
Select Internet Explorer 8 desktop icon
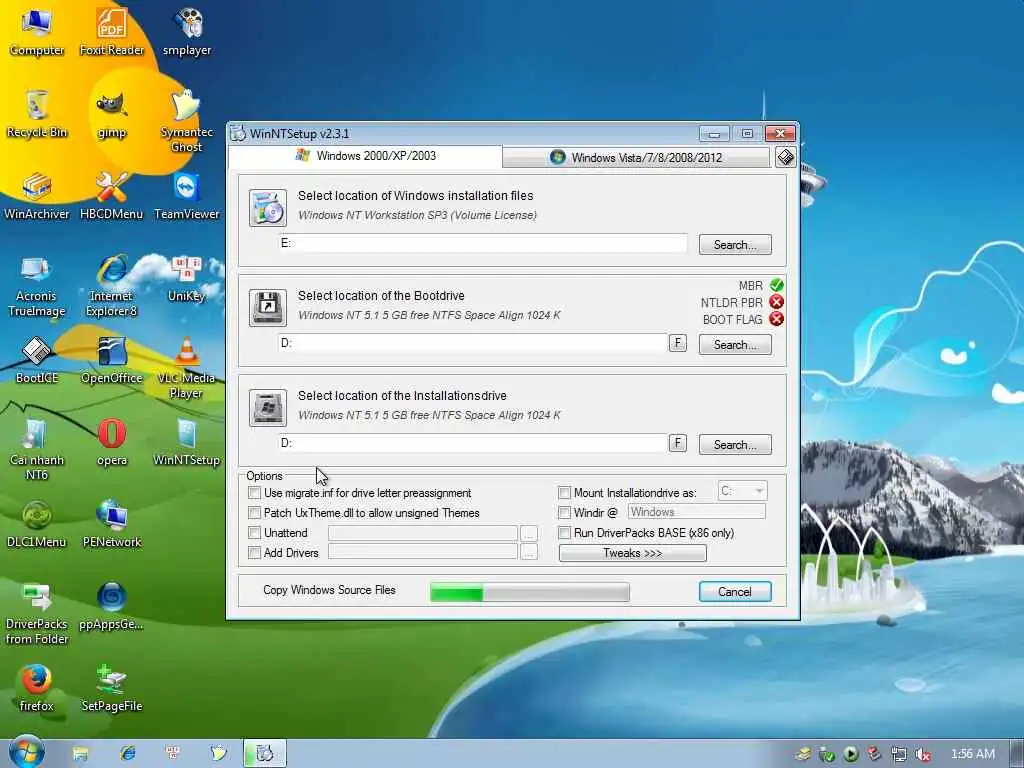click(x=112, y=285)
